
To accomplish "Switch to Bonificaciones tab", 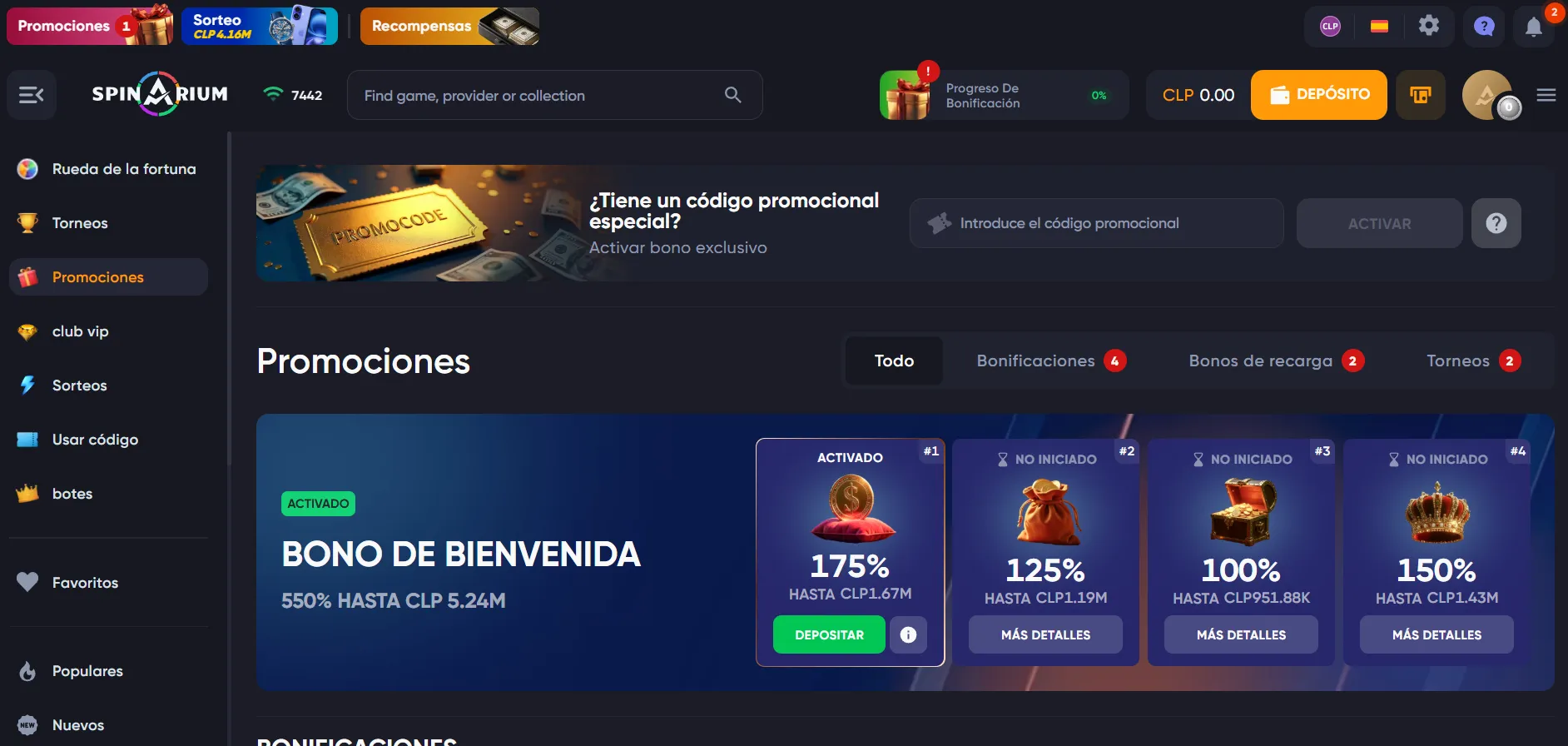I will (1051, 361).
